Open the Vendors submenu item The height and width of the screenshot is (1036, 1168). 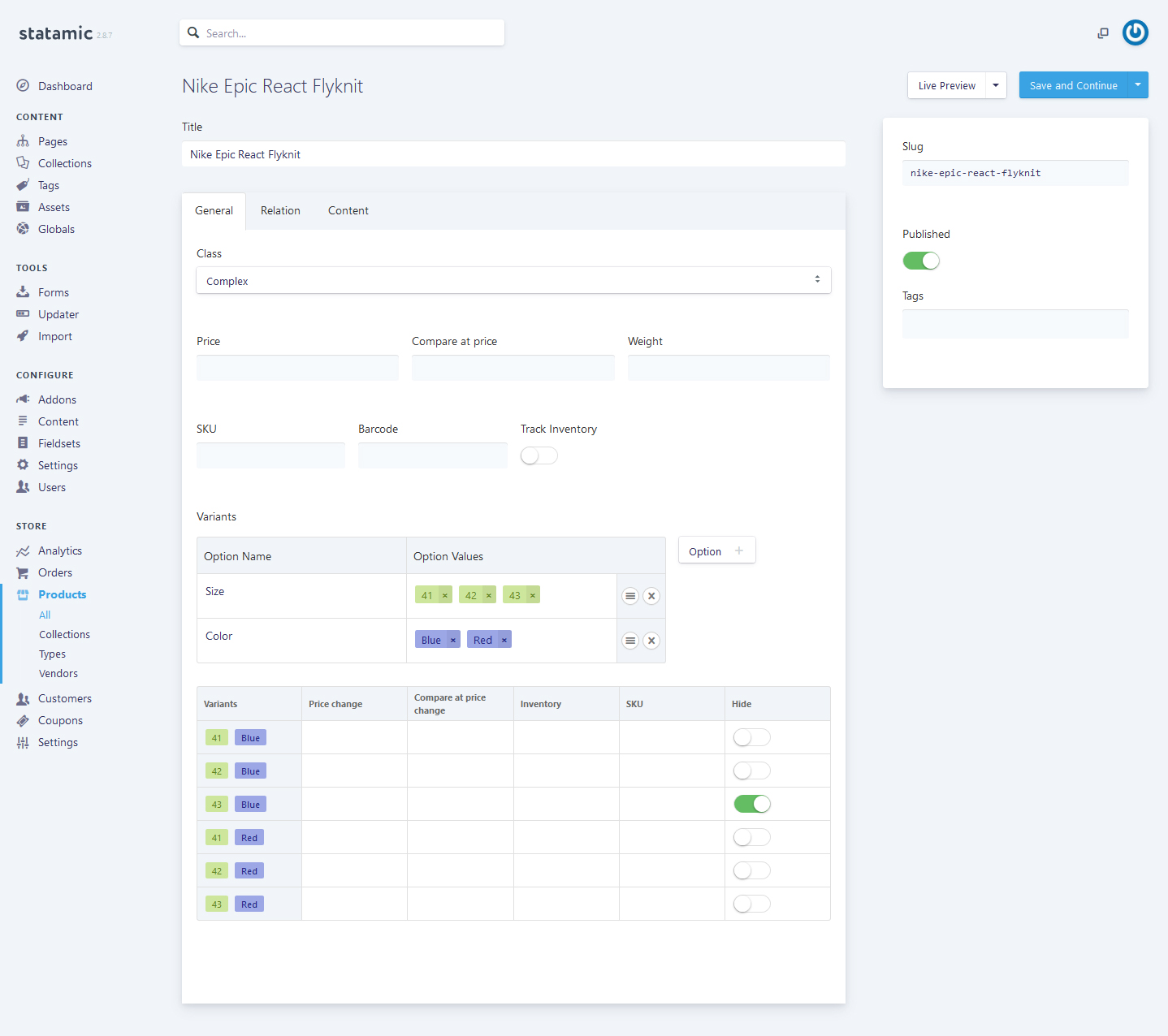click(58, 673)
